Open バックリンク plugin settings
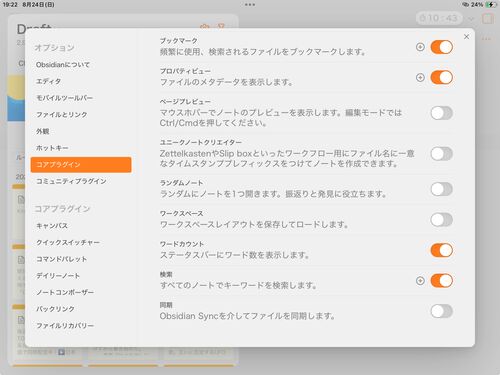 tap(81, 309)
